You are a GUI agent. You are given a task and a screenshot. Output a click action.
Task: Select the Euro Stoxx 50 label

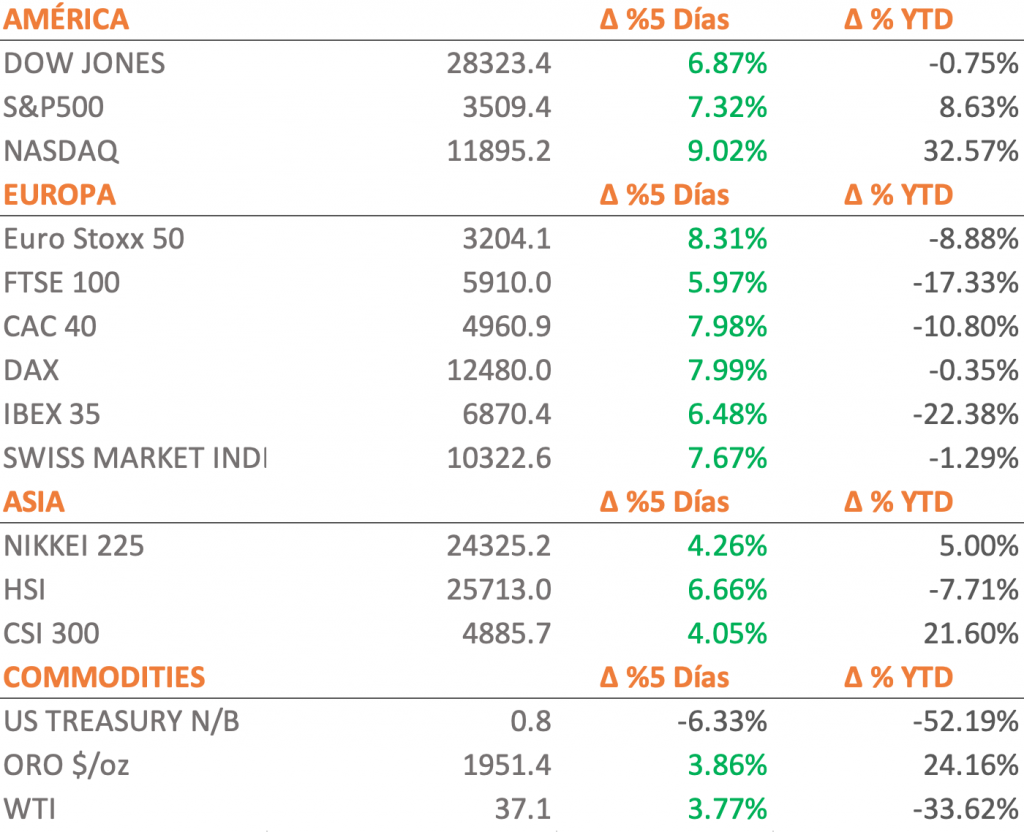point(94,239)
